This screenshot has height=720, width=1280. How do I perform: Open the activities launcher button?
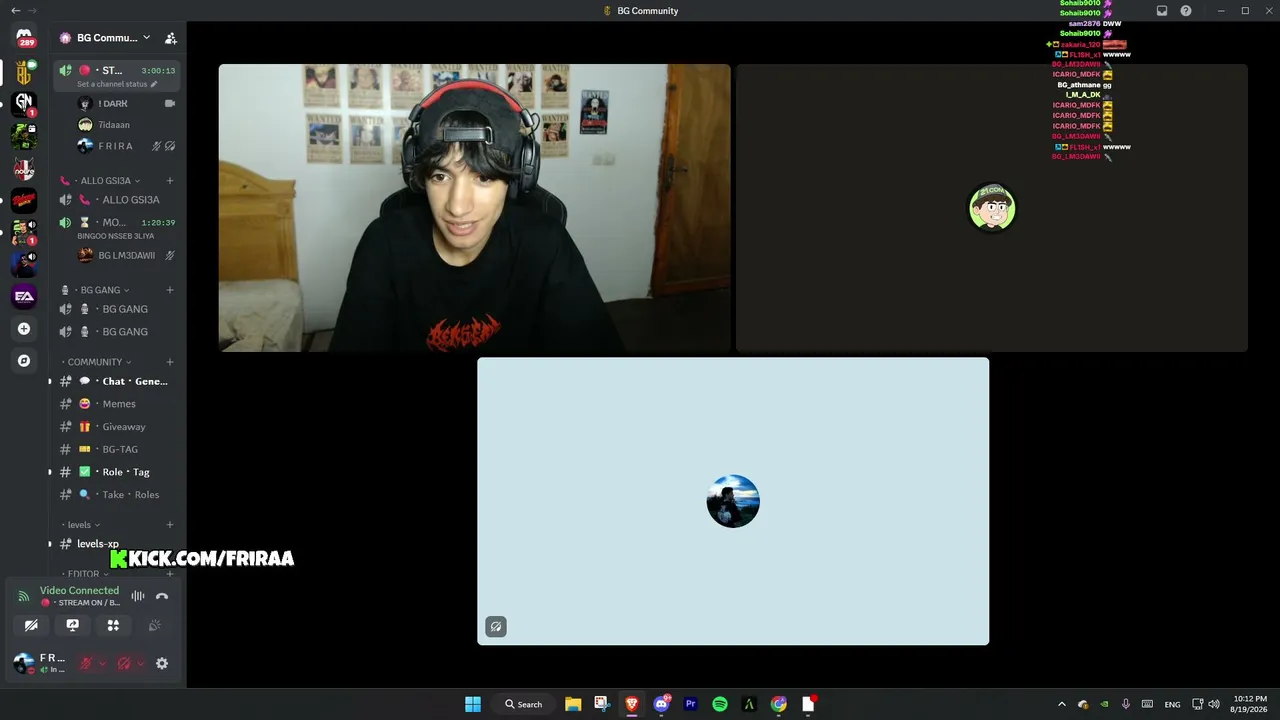113,625
